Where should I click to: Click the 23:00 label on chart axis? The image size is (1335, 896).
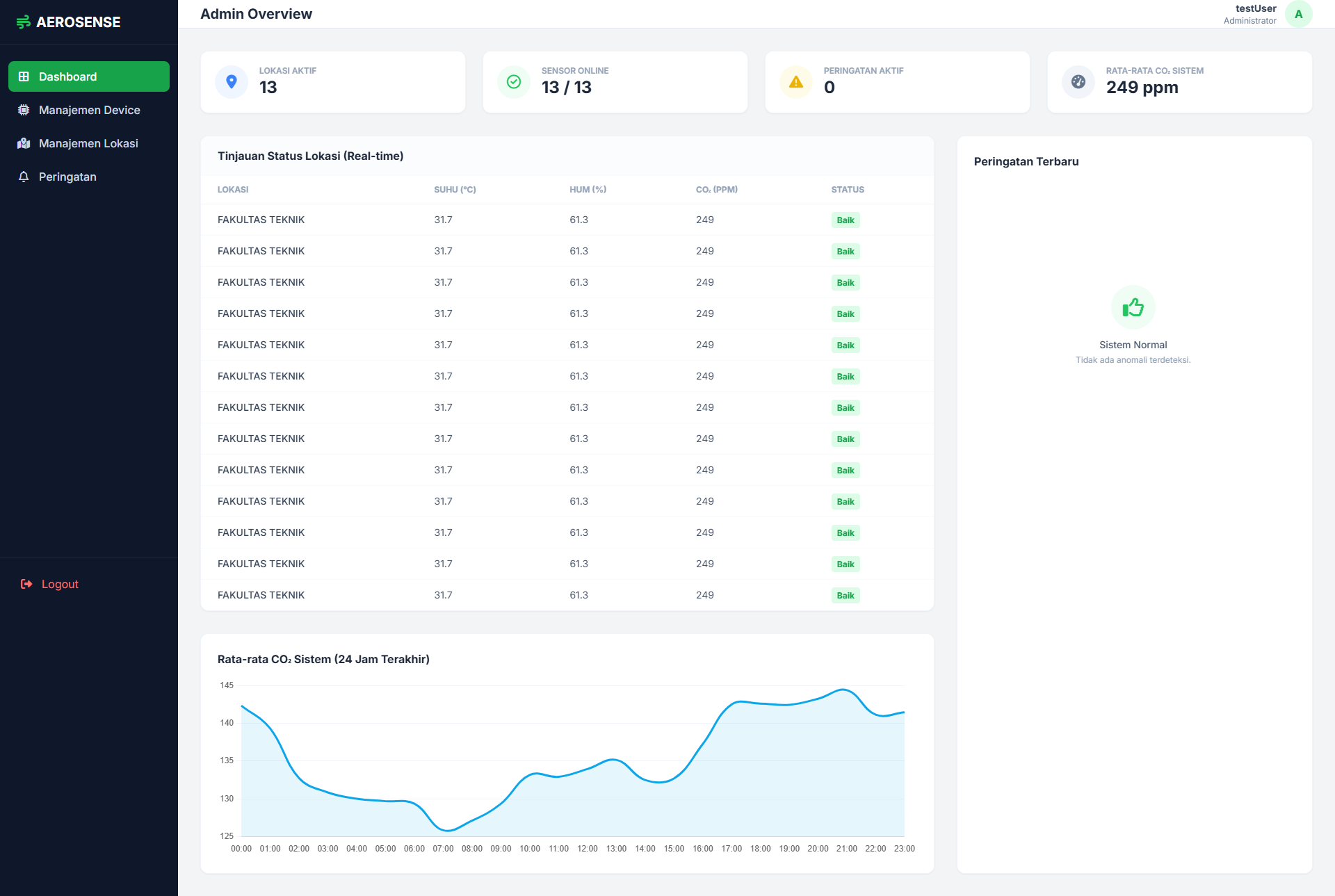905,849
